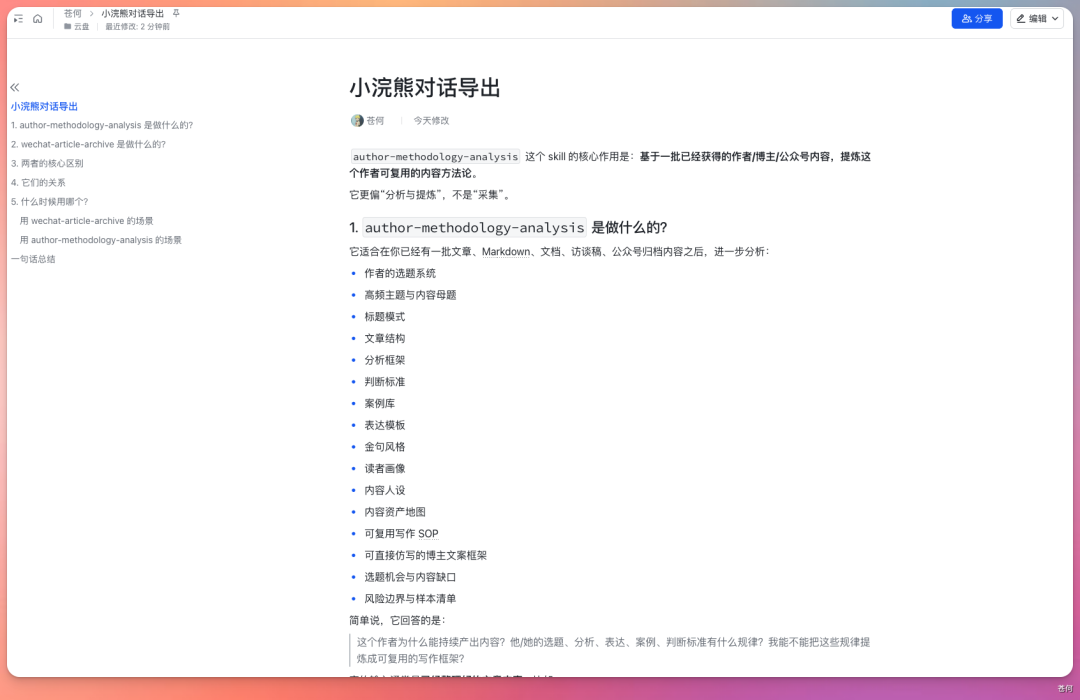The height and width of the screenshot is (700, 1080).
Task: Open the 编辑 mode dropdown
Action: (1037, 19)
